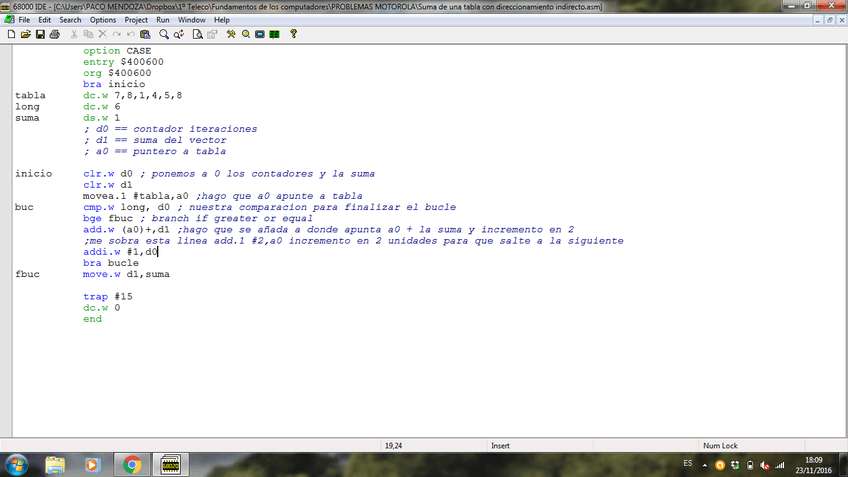Click 'move.w d1,suma' instruction
This screenshot has height=477, width=848.
click(126, 274)
